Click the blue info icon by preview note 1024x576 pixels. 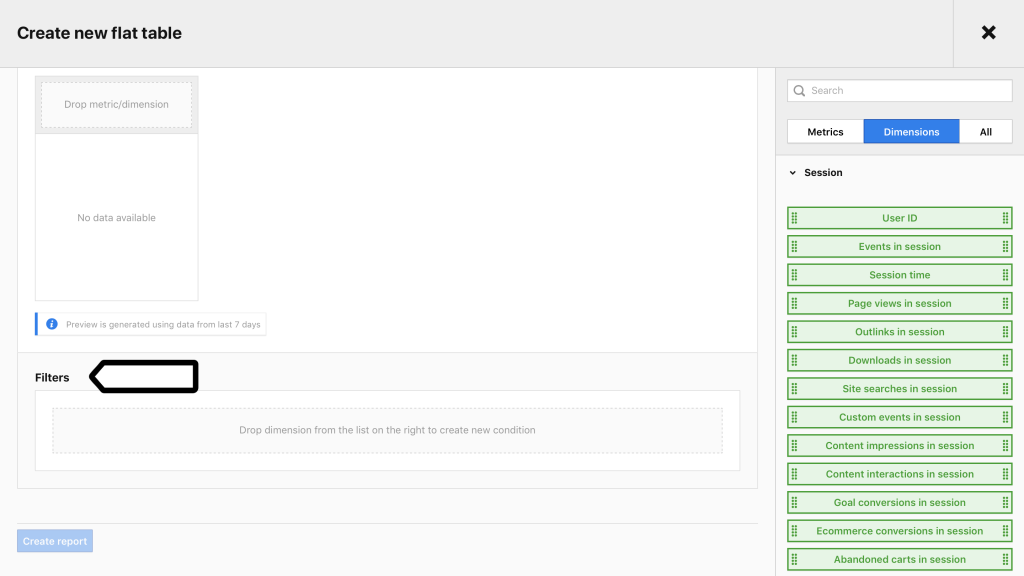[52, 324]
